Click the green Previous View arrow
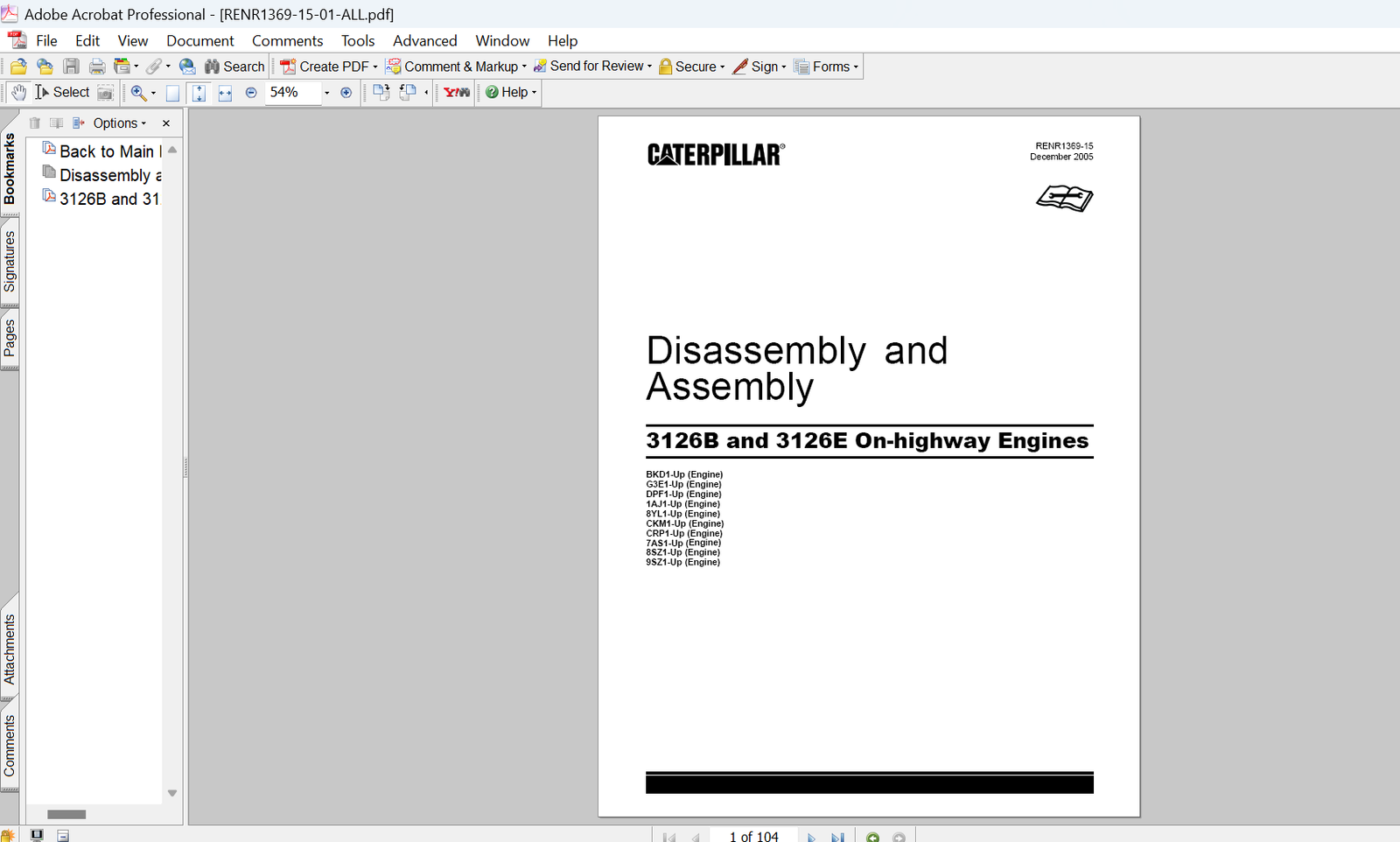This screenshot has height=842, width=1400. pos(872,838)
